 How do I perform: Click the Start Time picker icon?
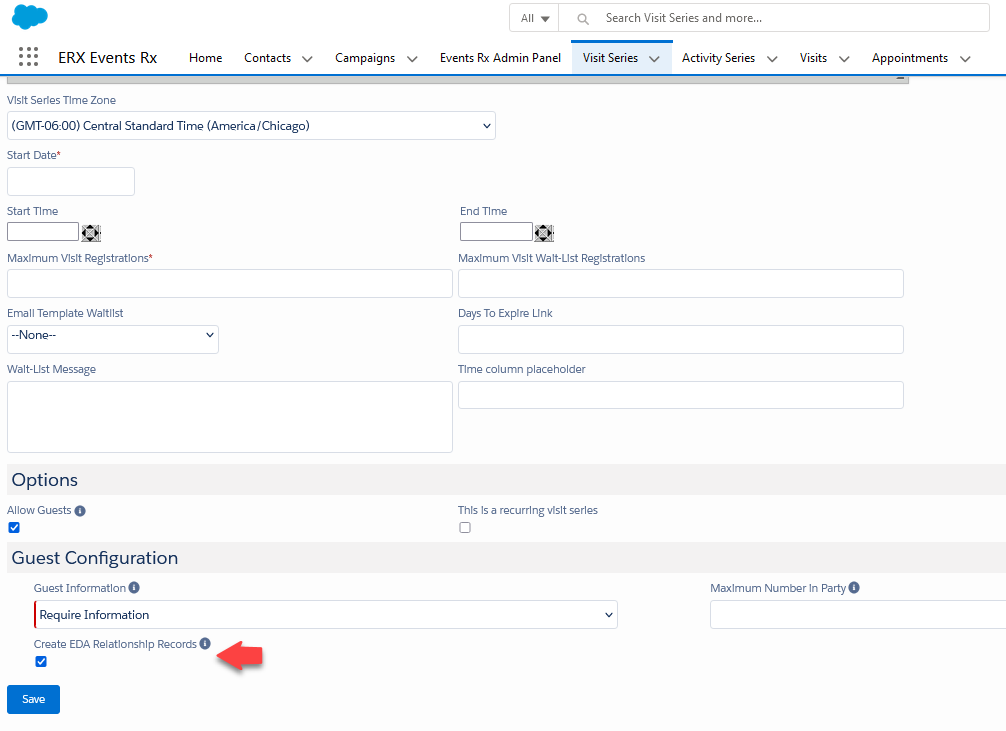91,232
